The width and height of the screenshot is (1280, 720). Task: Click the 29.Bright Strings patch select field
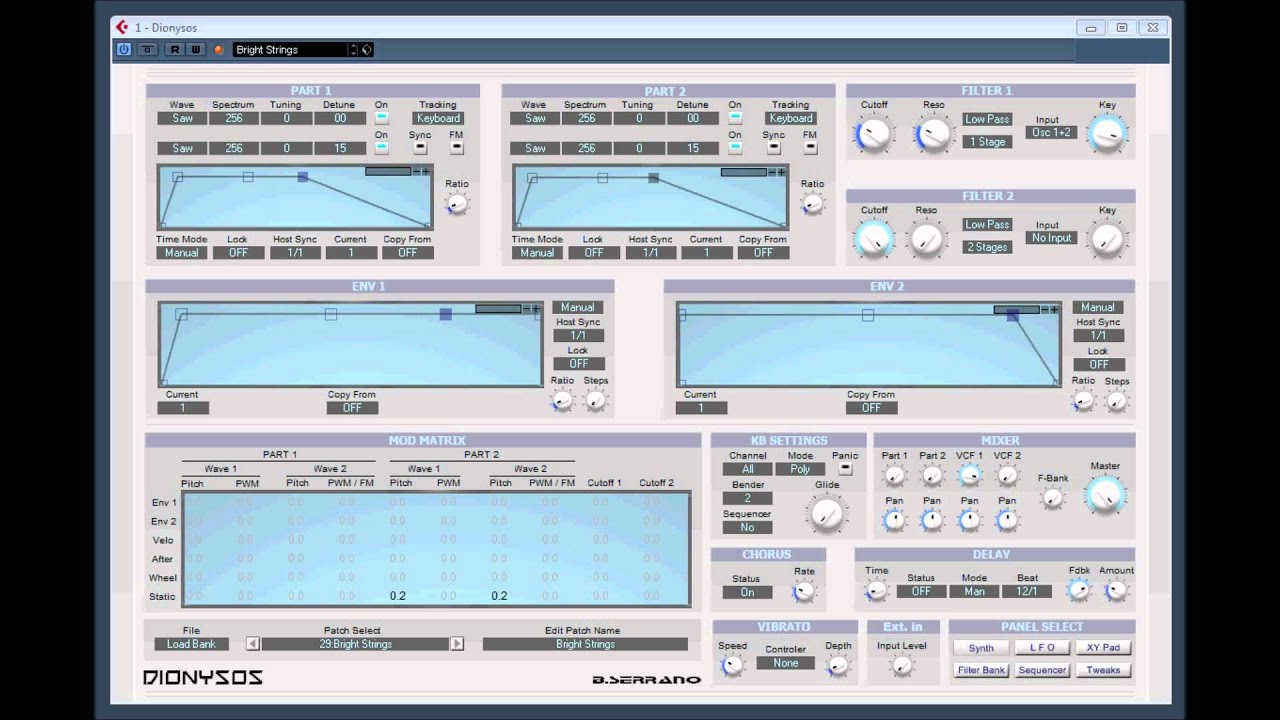point(355,644)
